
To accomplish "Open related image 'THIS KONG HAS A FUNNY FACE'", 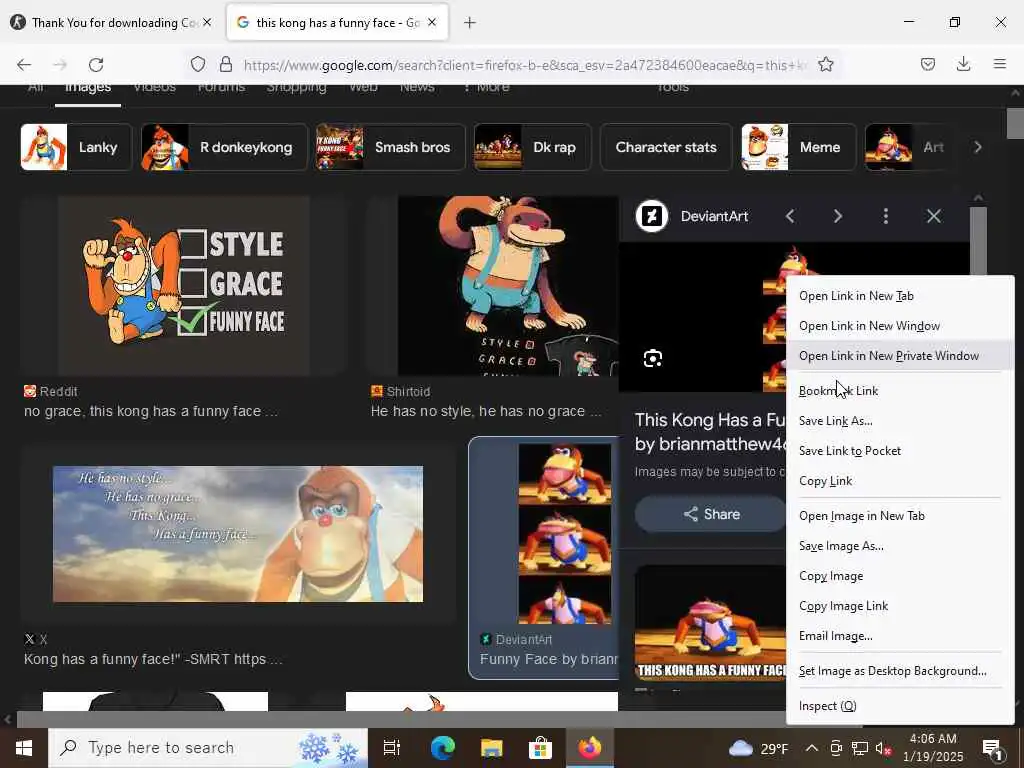I will [711, 624].
